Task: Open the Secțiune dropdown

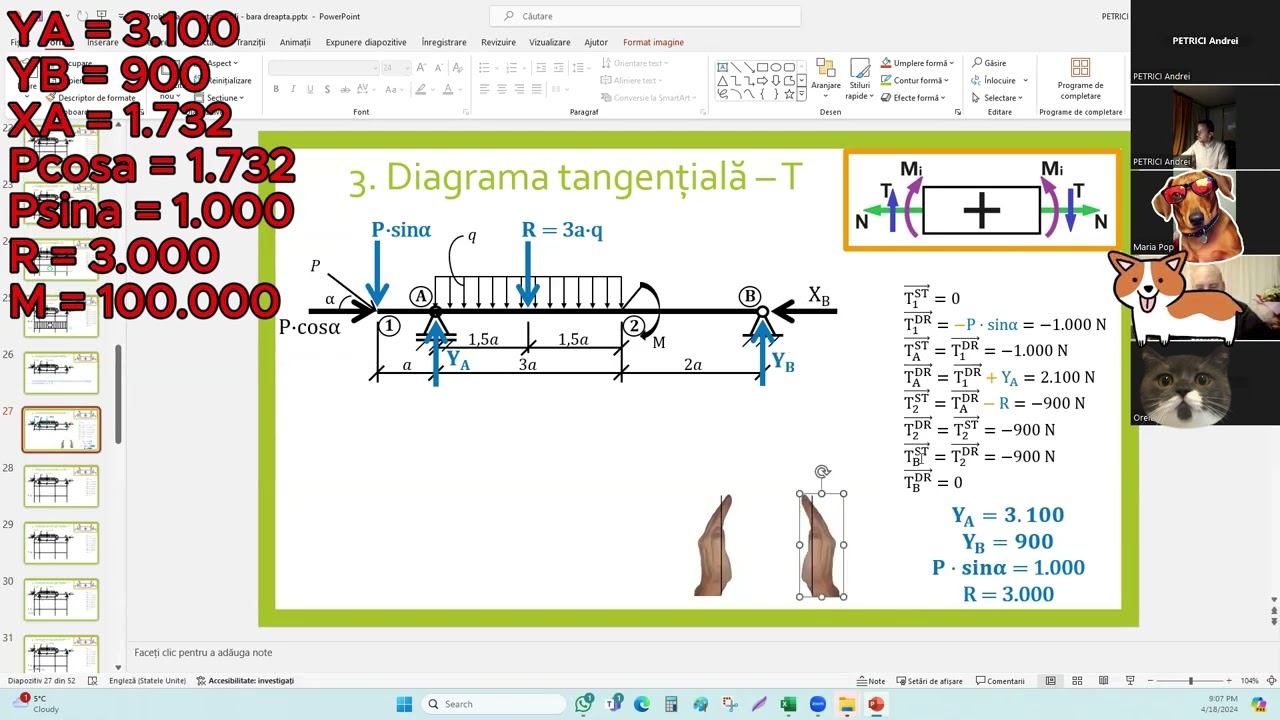Action: 219,98
